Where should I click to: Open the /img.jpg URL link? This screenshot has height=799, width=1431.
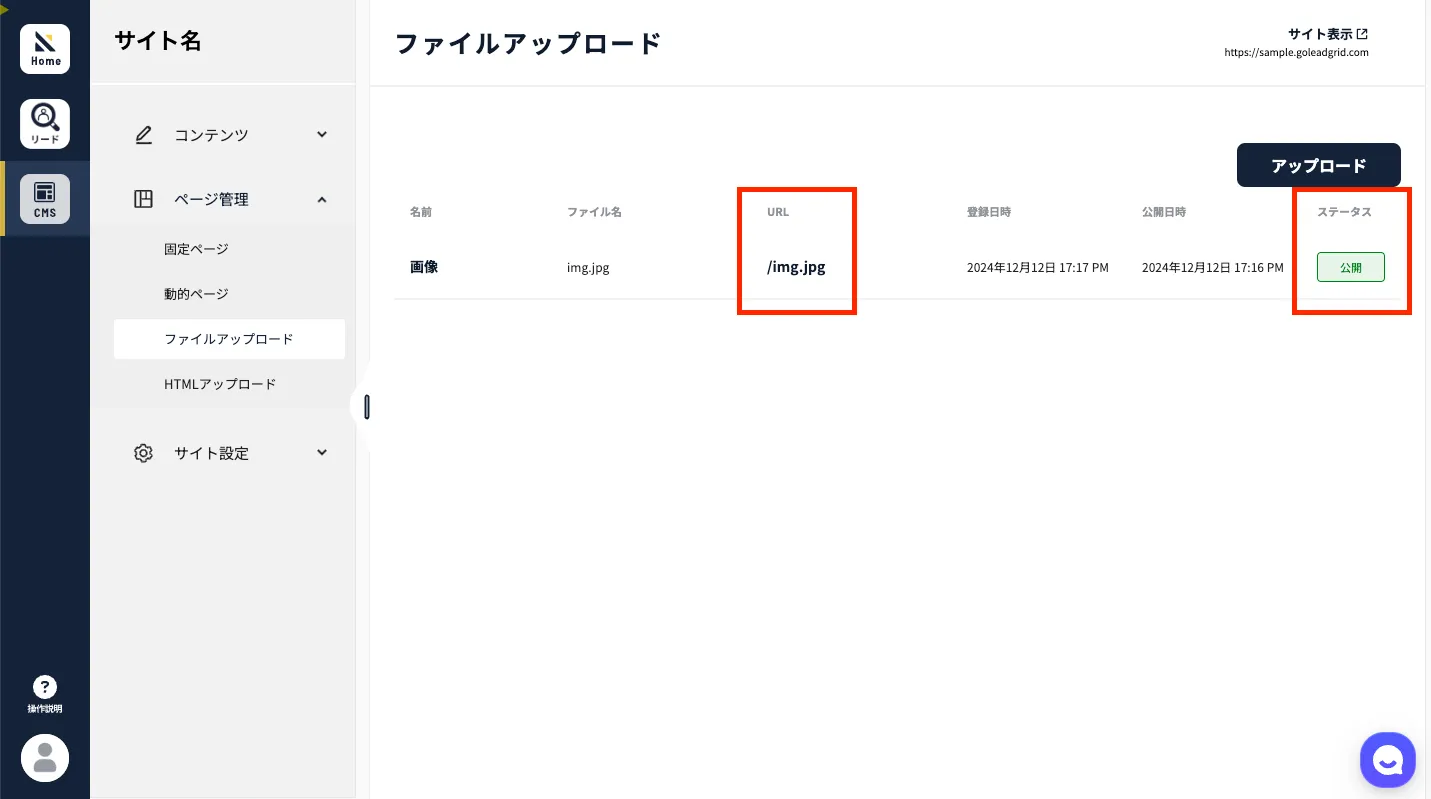coord(796,267)
